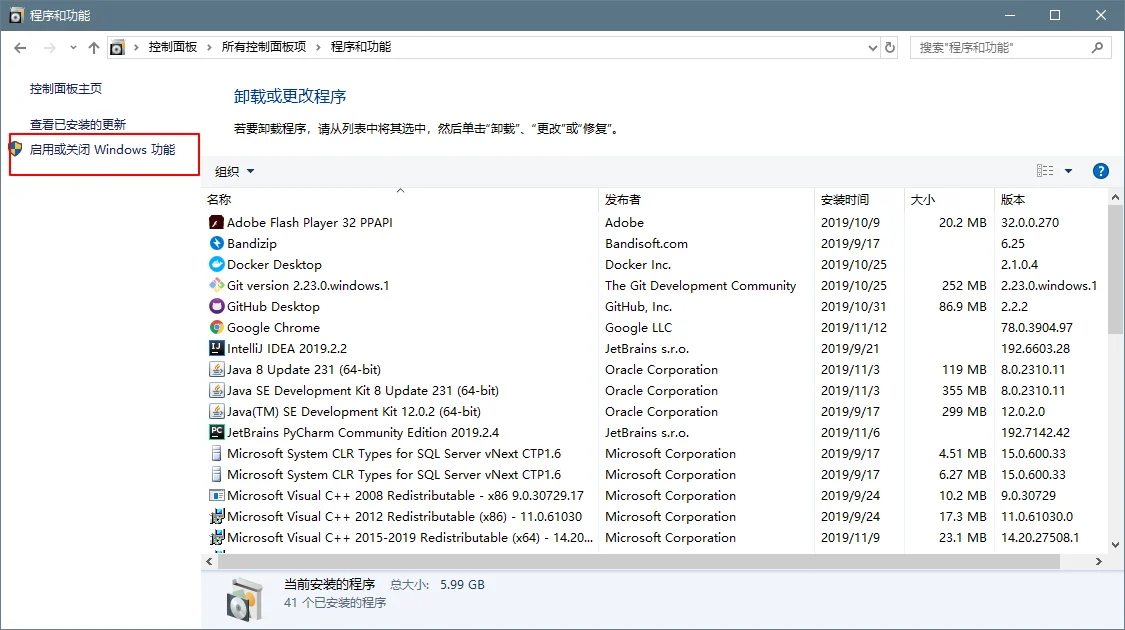
Task: Click the 86.9 MB size cell
Action: point(962,306)
